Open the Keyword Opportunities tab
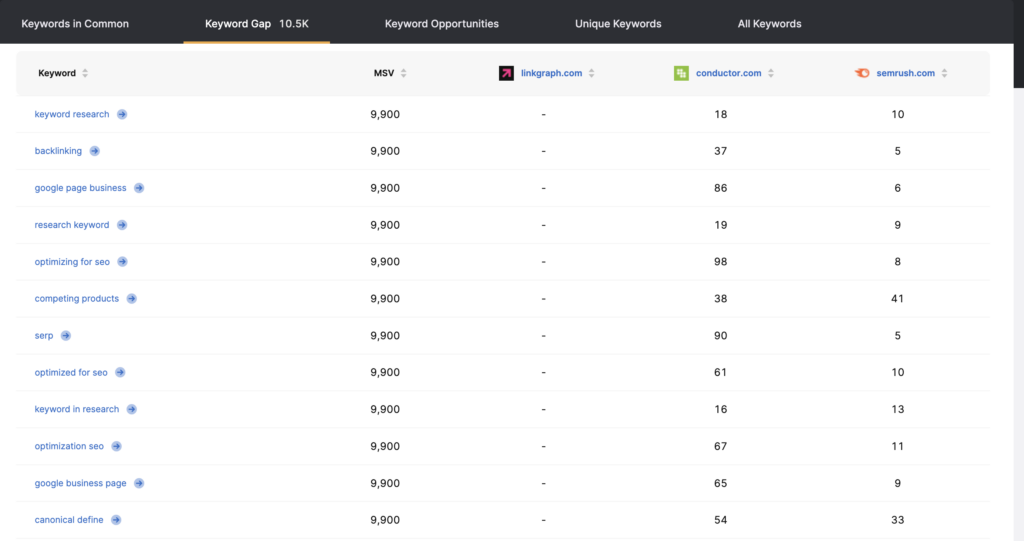The image size is (1024, 541). click(x=441, y=24)
